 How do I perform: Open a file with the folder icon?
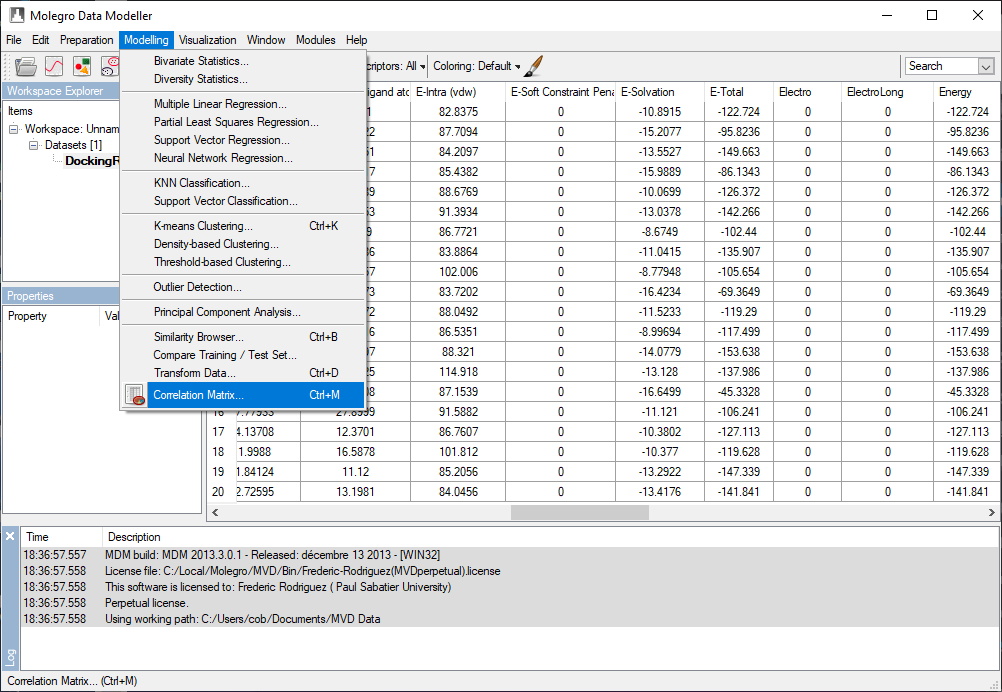click(x=26, y=66)
